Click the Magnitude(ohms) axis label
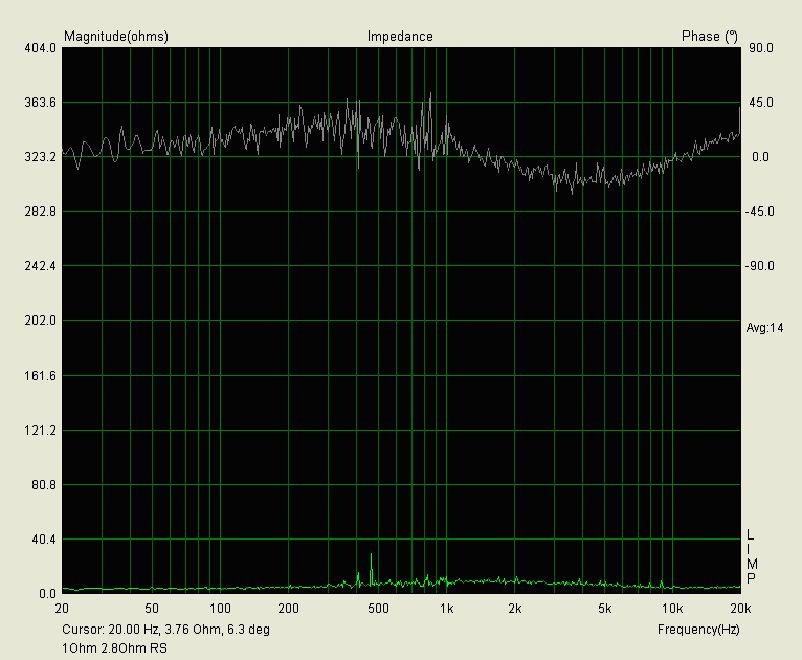This screenshot has width=802, height=660. pos(116,36)
